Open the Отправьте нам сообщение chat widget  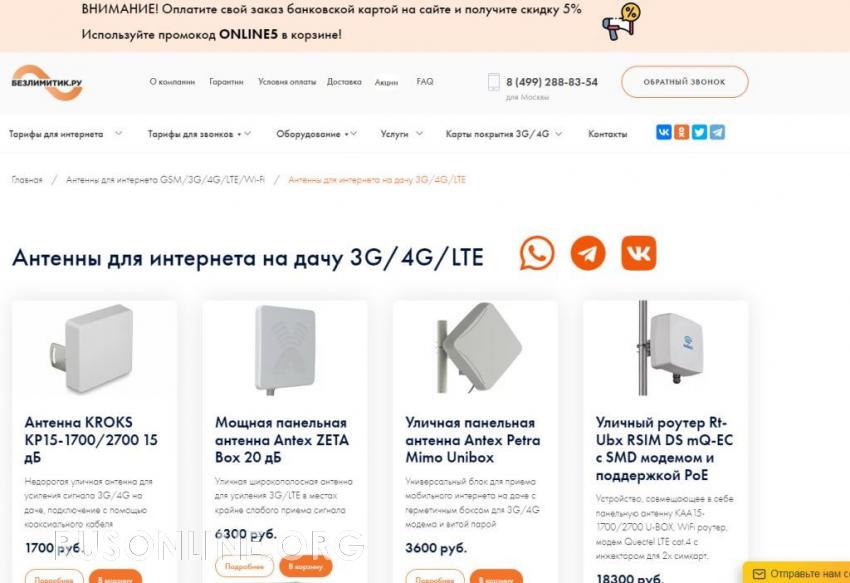[797, 573]
